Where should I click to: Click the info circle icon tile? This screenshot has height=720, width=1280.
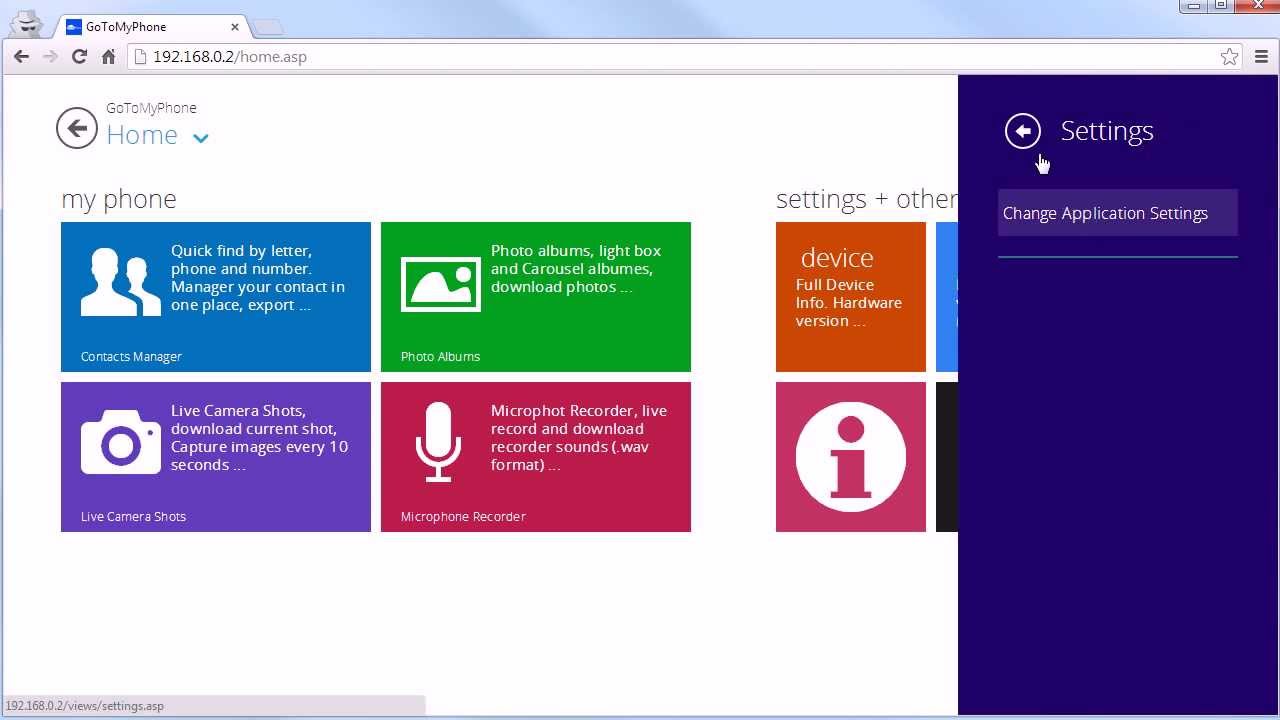(851, 457)
